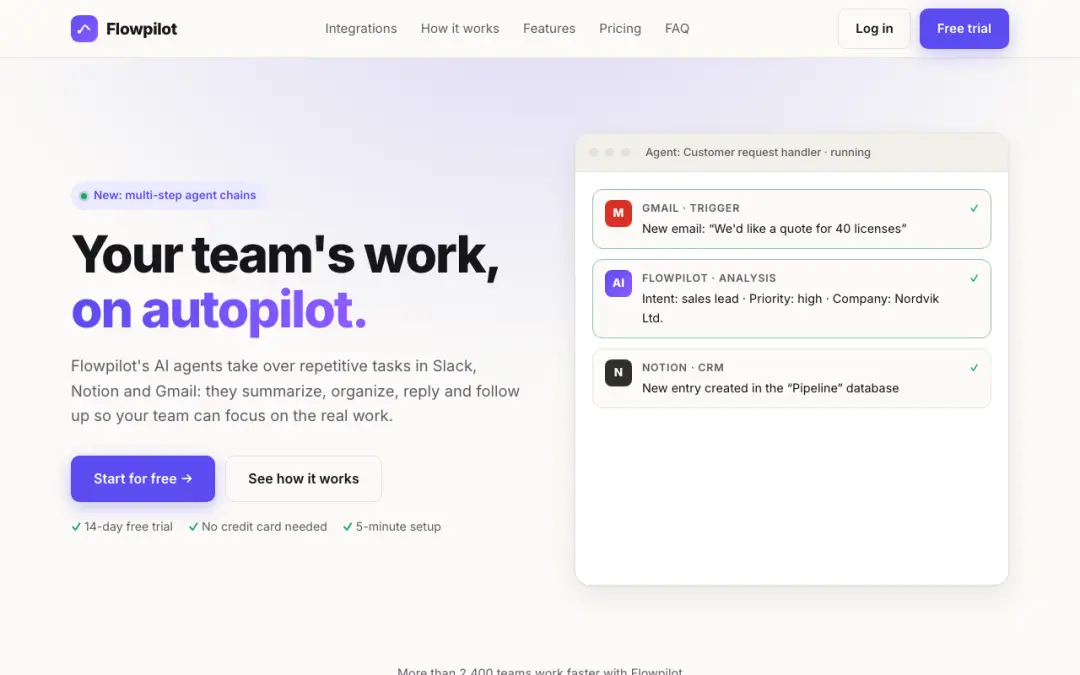Screen dimensions: 1080x675
Task: Click the 'FLOWPILOT · ANALYSIS' label
Action: [x=709, y=278]
